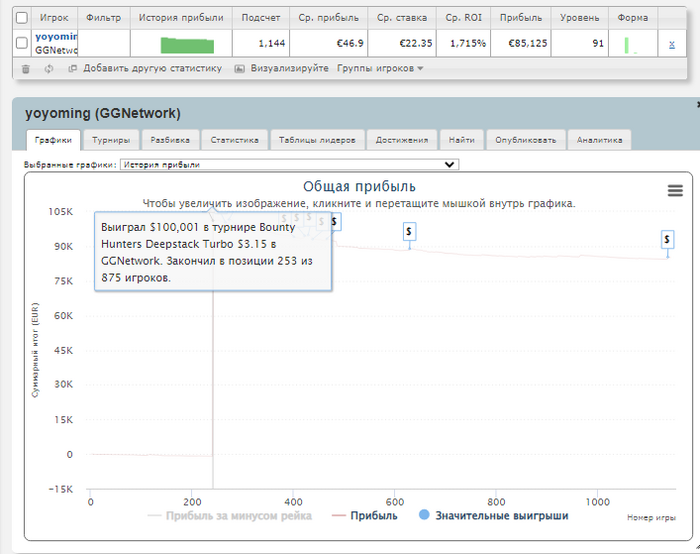700x554 pixels.
Task: Switch to the Разбивка tab
Action: [170, 140]
